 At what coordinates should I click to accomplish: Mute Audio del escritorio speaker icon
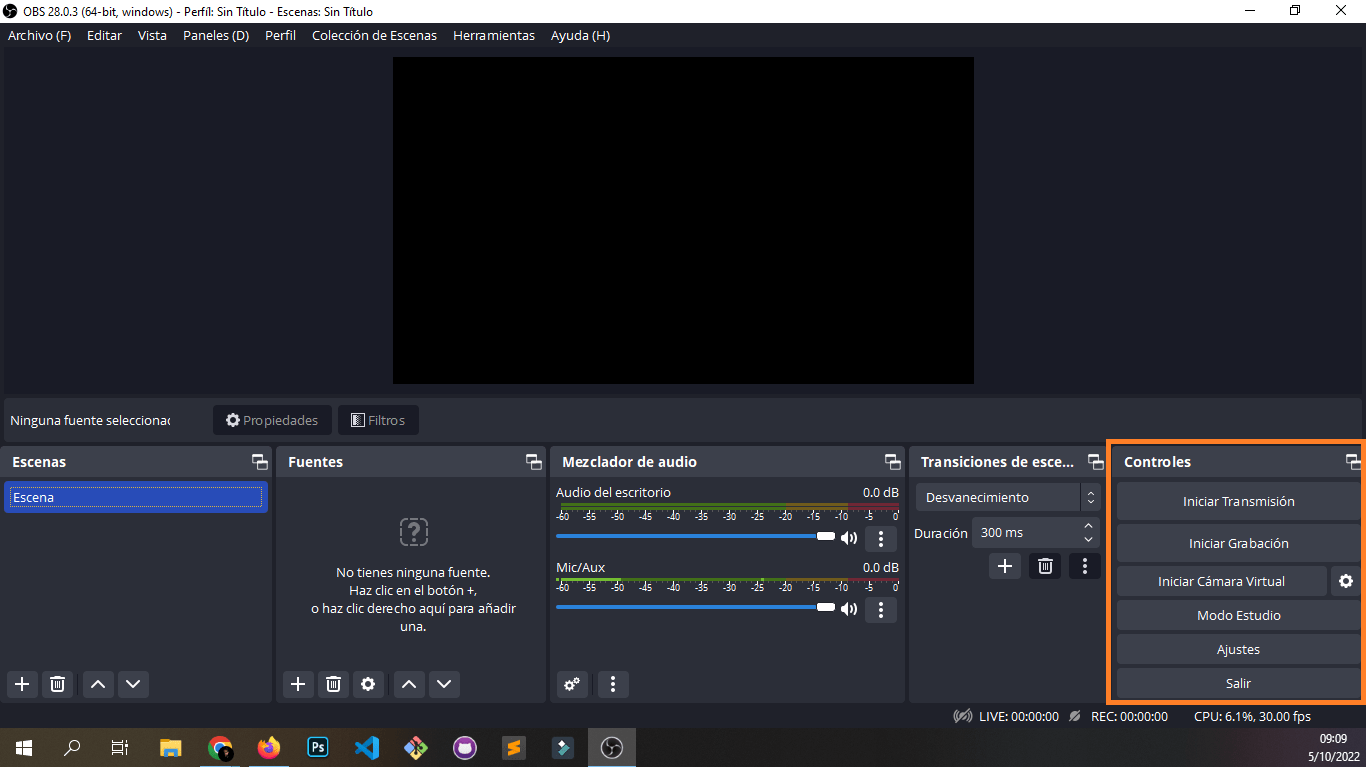[x=849, y=537]
